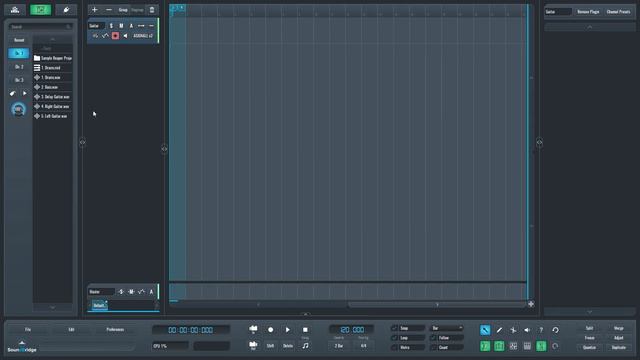Screen dimensions: 640x360
Task: Click the Split button
Action: pos(589,328)
